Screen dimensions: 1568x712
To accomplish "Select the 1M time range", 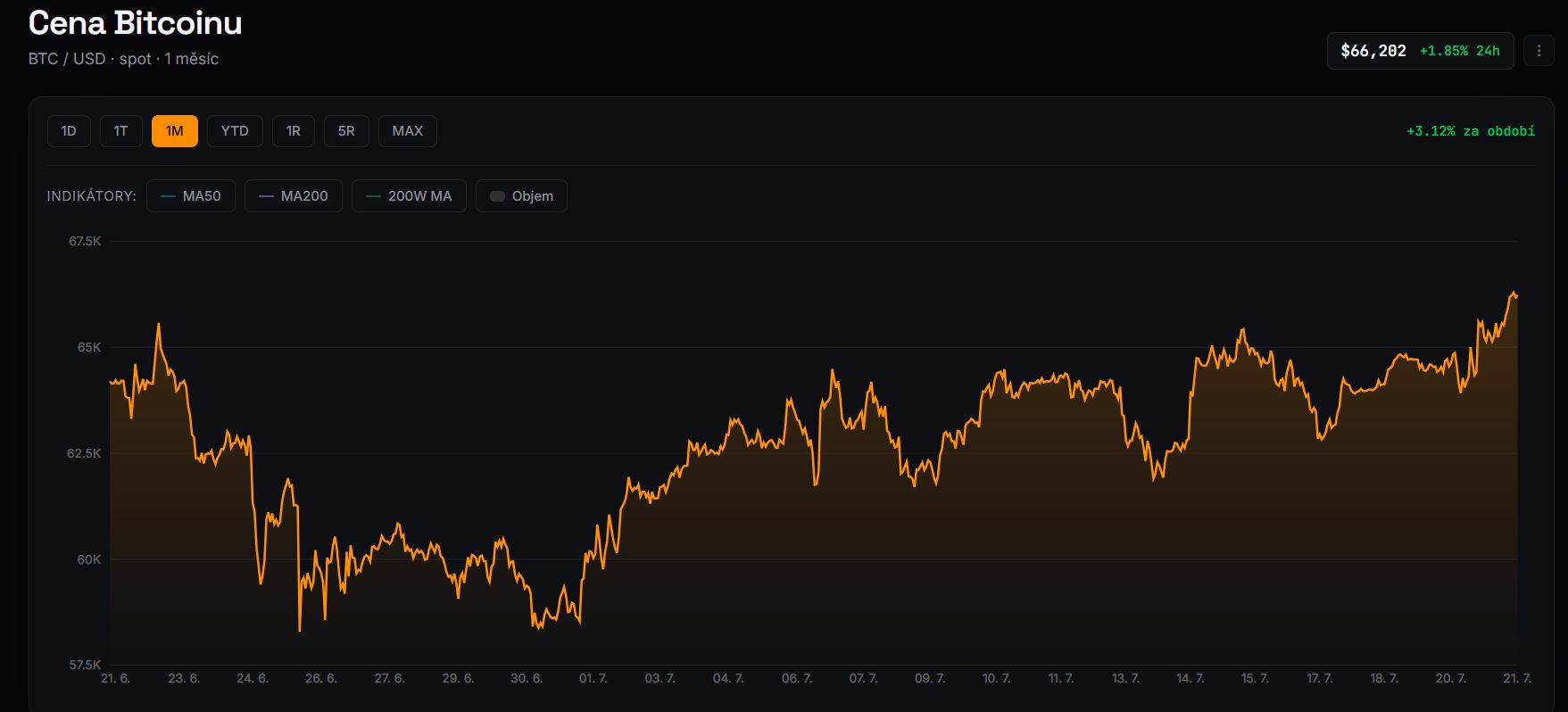I will pos(175,131).
